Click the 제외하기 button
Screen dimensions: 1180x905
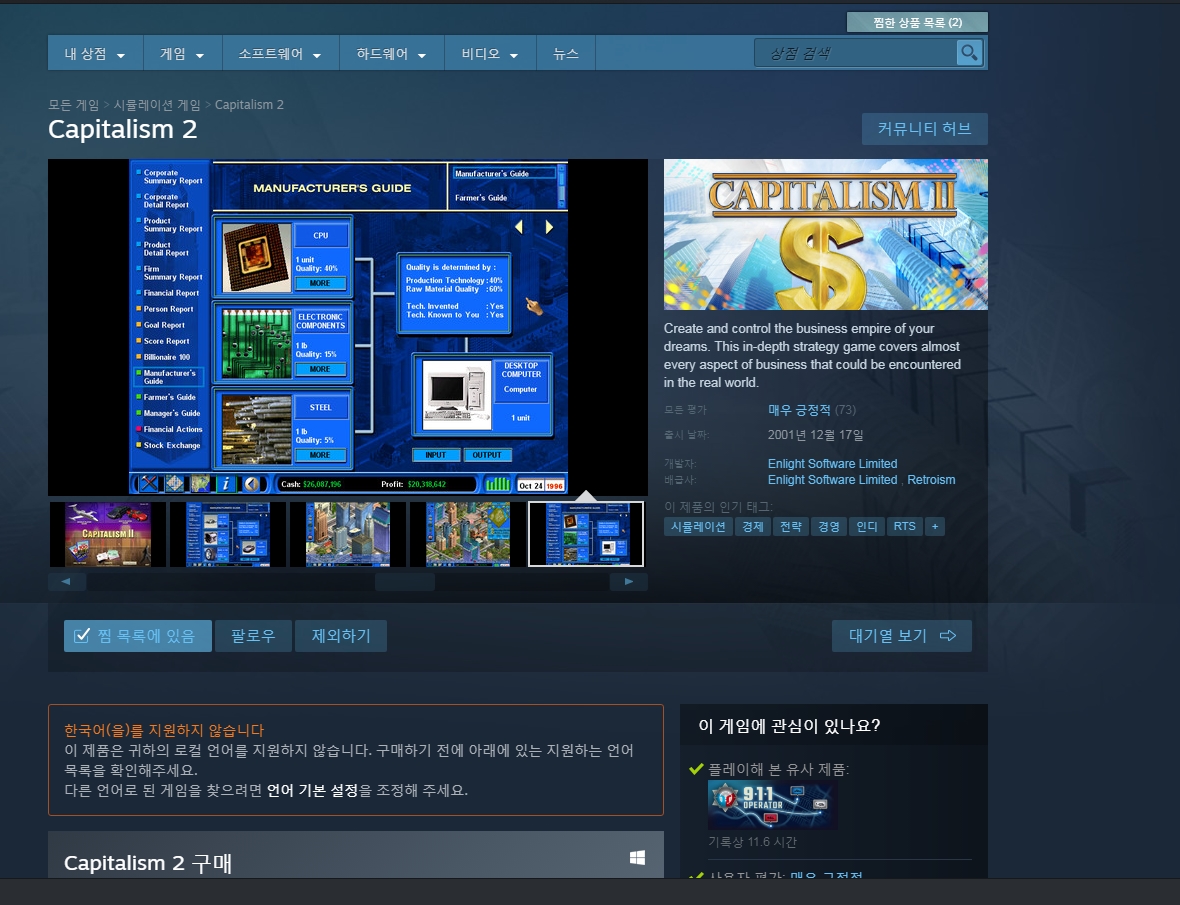tap(341, 636)
